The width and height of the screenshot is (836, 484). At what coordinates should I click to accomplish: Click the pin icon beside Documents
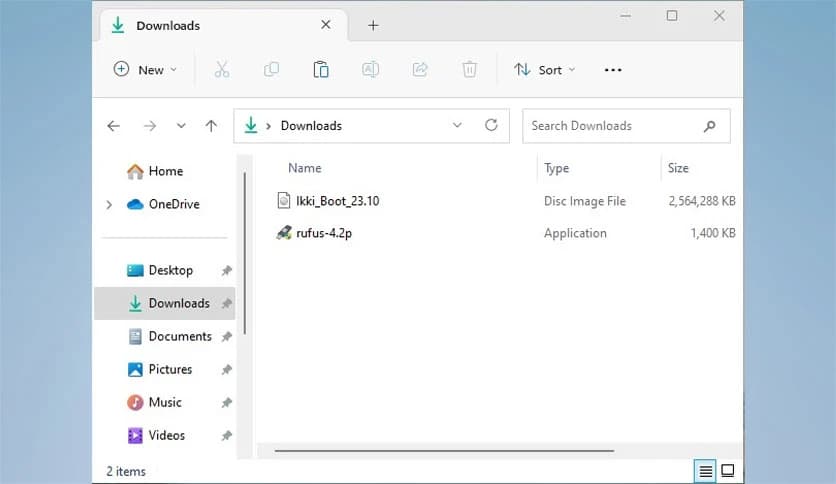[227, 336]
